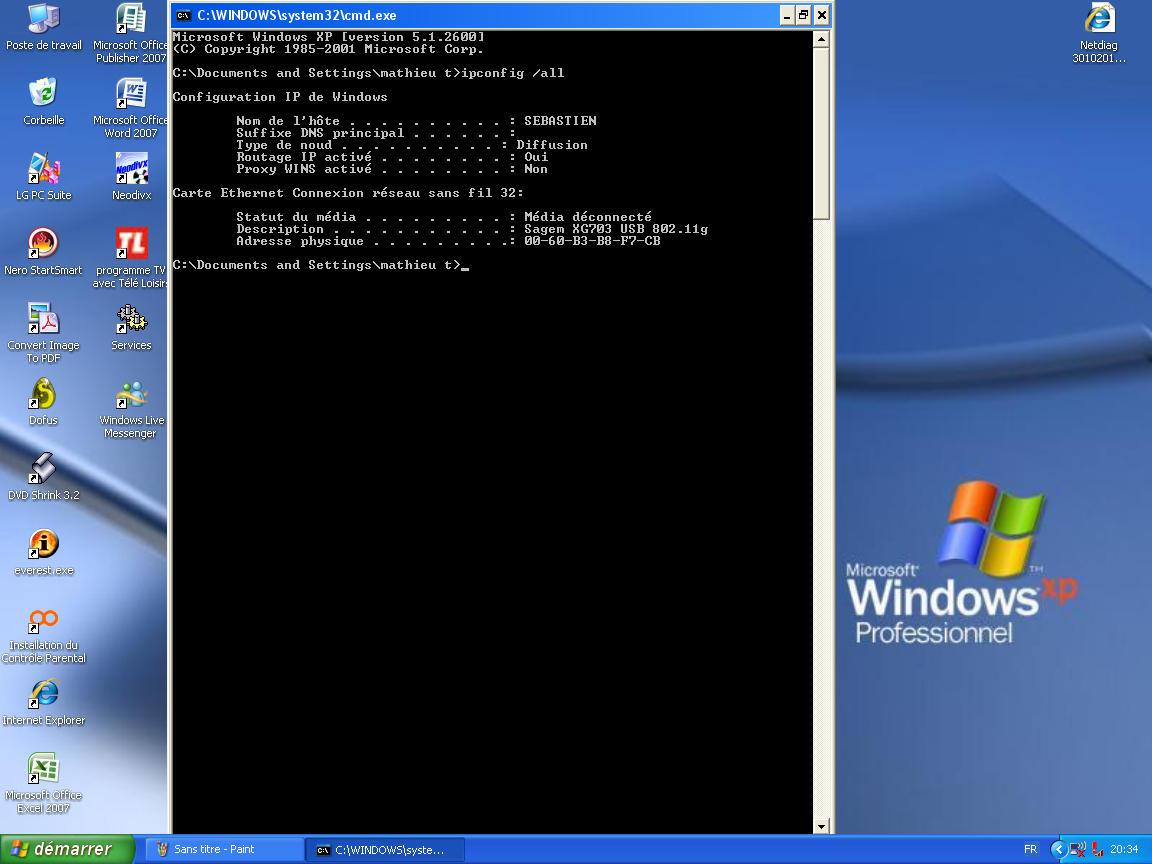Click the 'Diffusion' node type value
The height and width of the screenshot is (864, 1152).
[552, 145]
